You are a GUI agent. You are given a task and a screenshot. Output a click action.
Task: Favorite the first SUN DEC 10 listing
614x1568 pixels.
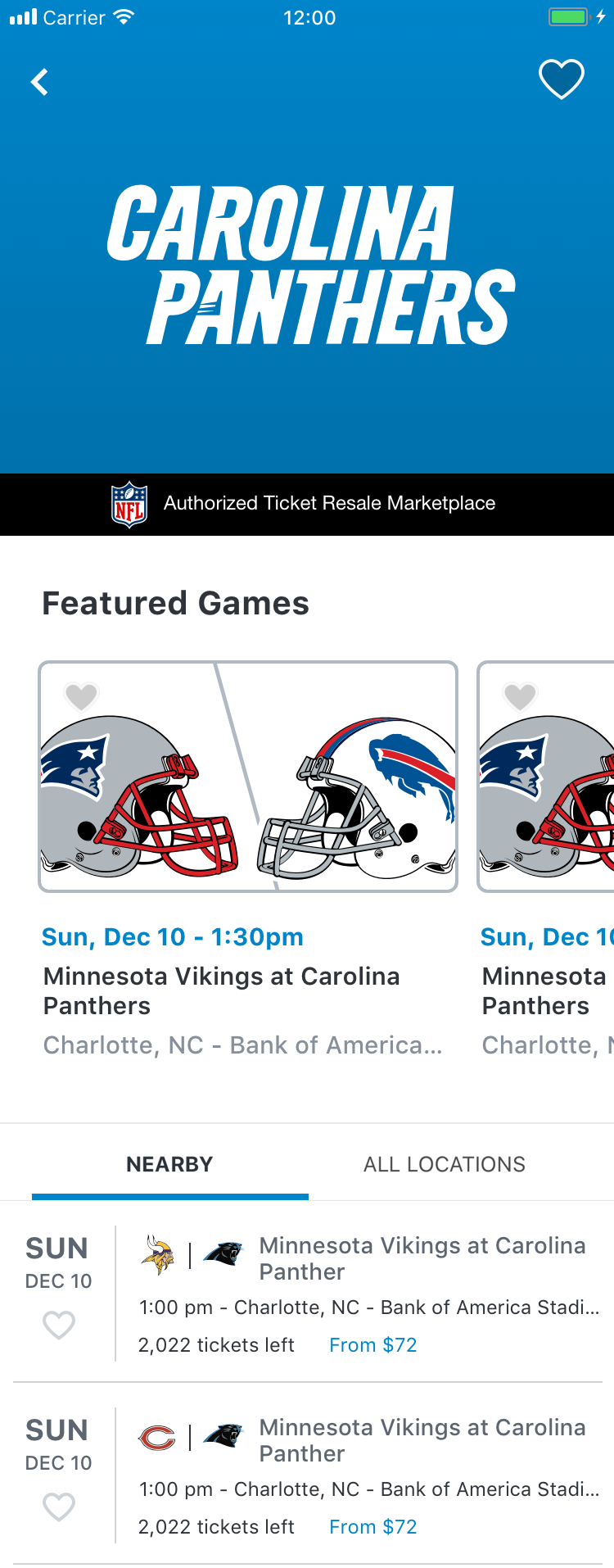(59, 1325)
